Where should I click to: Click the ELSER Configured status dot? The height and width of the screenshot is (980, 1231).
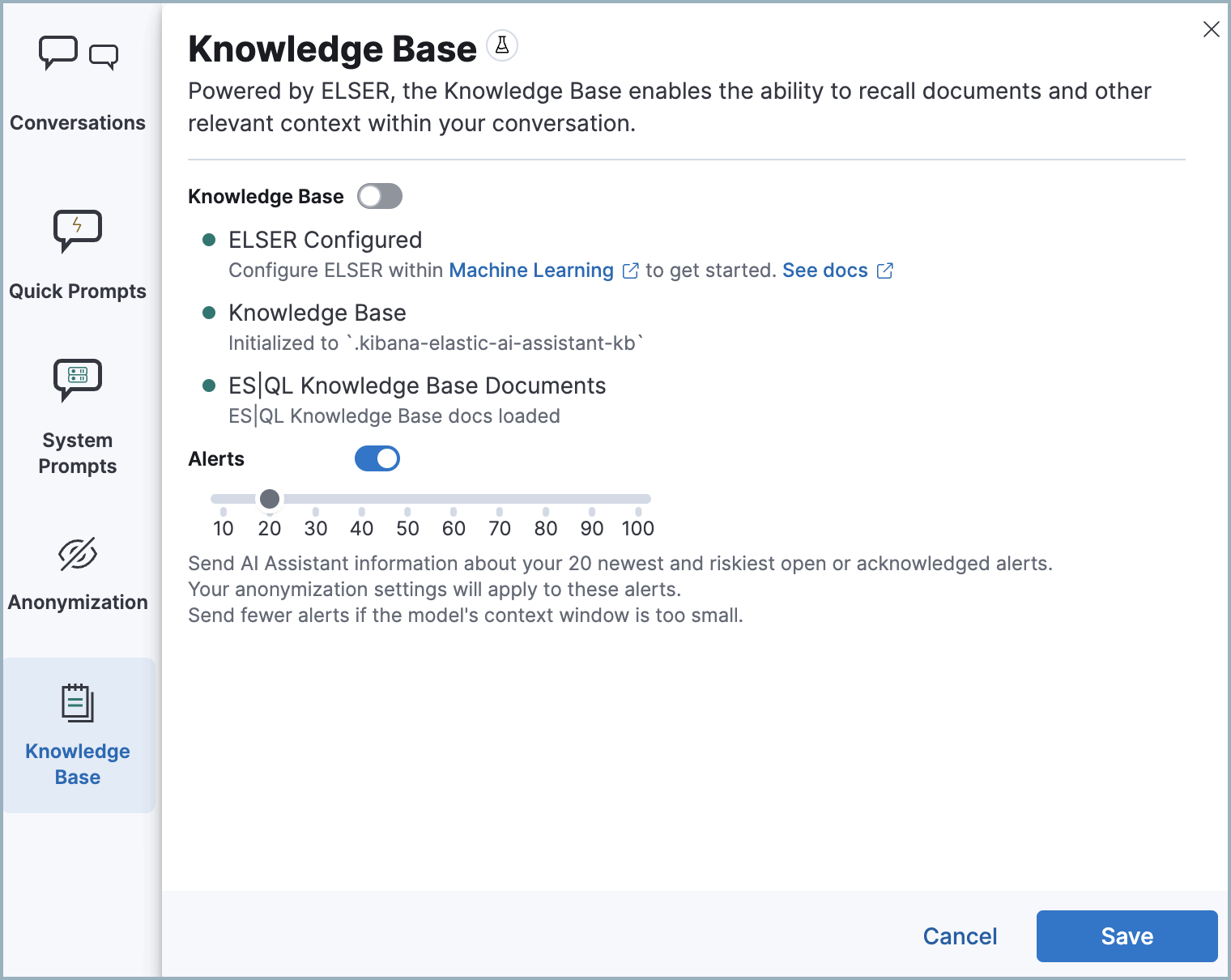(210, 237)
